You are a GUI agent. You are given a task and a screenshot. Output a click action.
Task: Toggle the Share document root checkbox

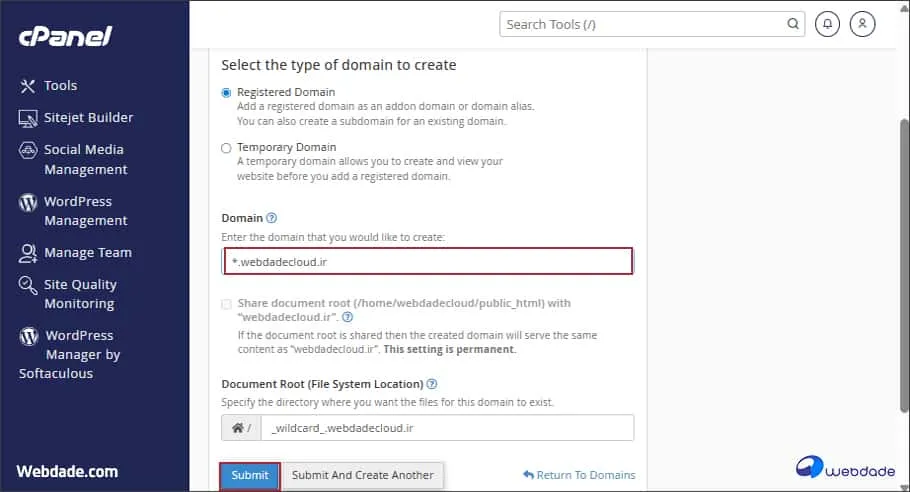227,303
